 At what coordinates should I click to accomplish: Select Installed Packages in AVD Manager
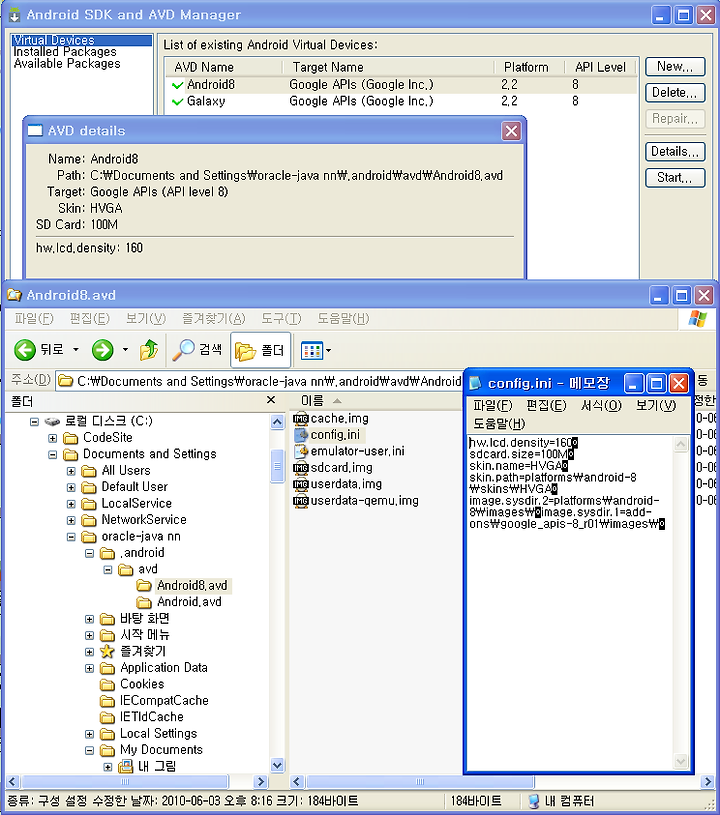point(65,52)
